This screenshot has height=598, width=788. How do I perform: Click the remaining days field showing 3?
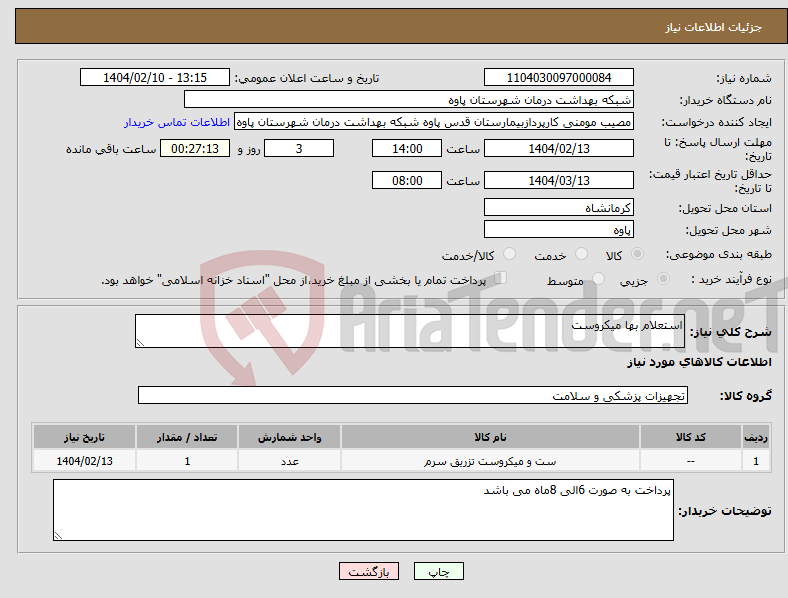click(299, 149)
